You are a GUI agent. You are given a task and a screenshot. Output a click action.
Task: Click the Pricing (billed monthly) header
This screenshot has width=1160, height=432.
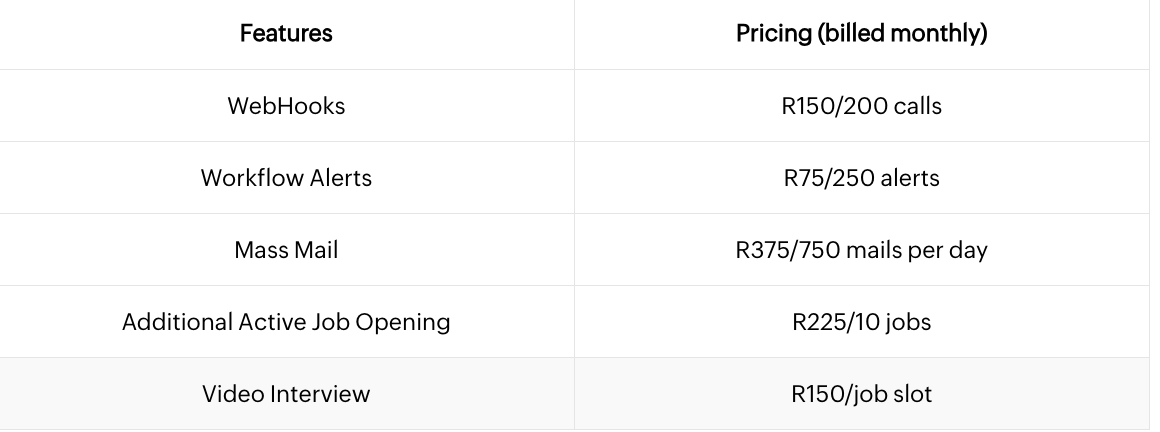click(x=862, y=33)
